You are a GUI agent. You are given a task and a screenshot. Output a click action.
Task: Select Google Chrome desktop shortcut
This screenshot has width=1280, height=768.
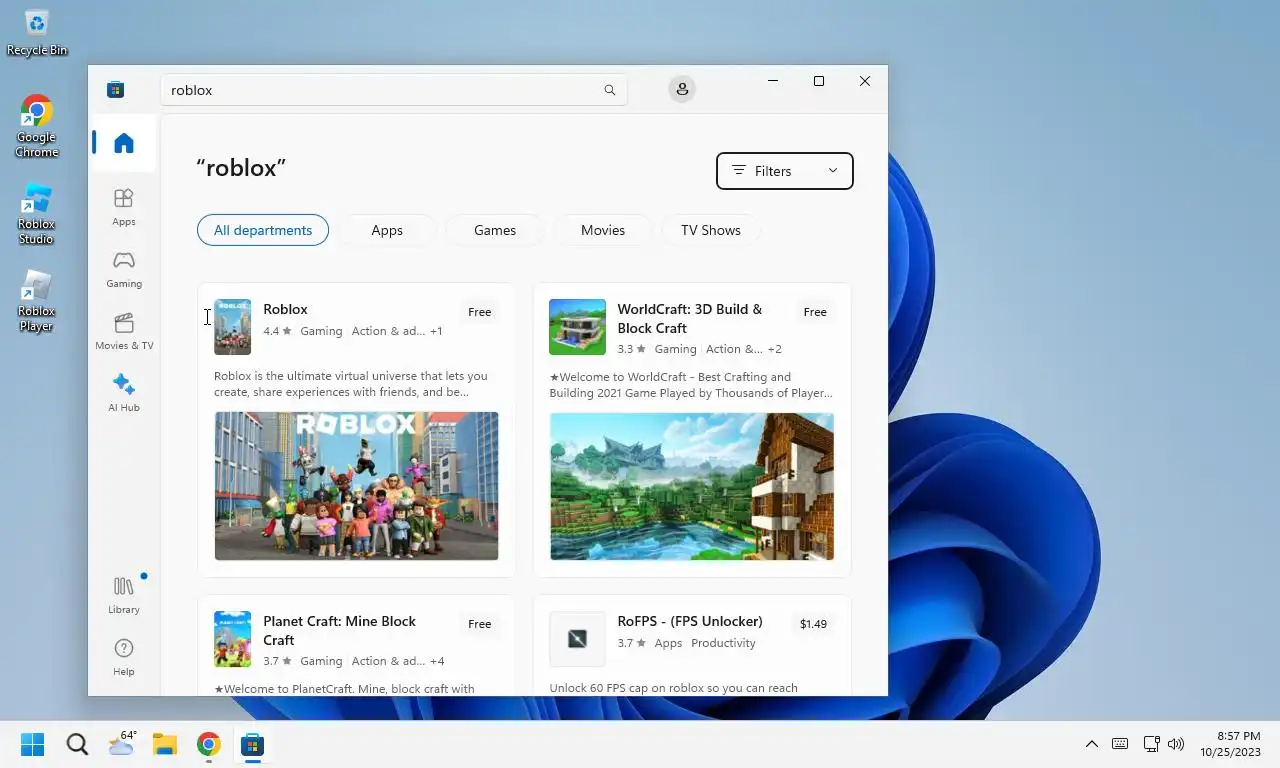pos(36,127)
